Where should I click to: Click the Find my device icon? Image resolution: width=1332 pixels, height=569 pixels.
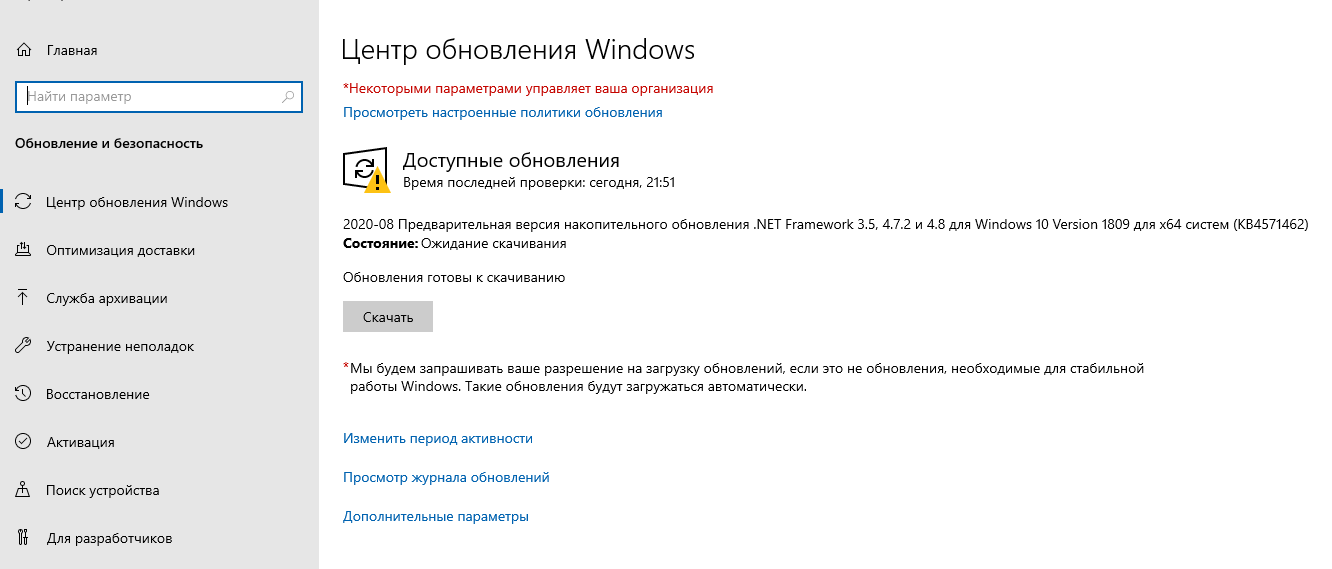point(24,490)
